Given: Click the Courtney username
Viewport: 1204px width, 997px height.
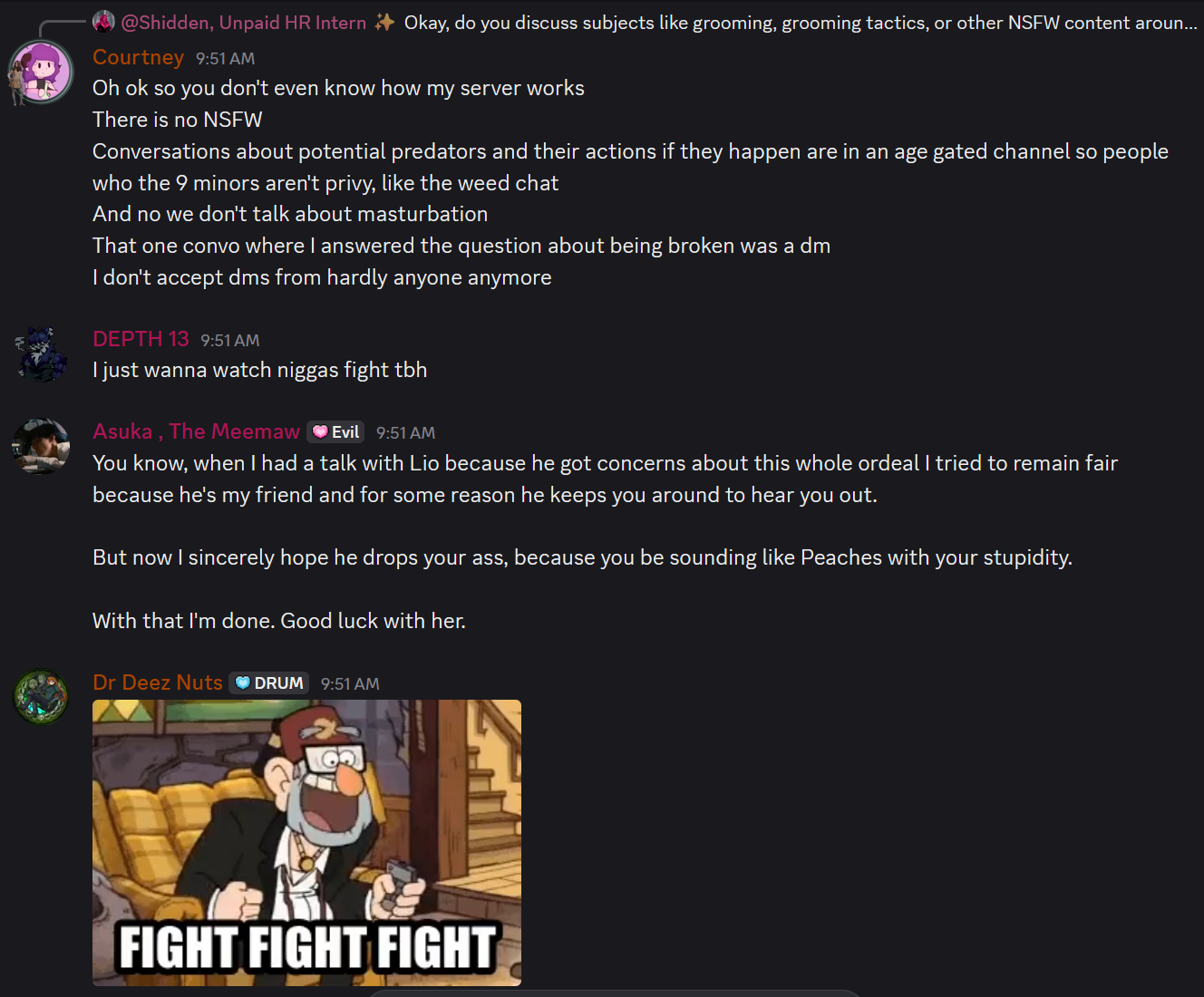Looking at the screenshot, I should pos(138,57).
